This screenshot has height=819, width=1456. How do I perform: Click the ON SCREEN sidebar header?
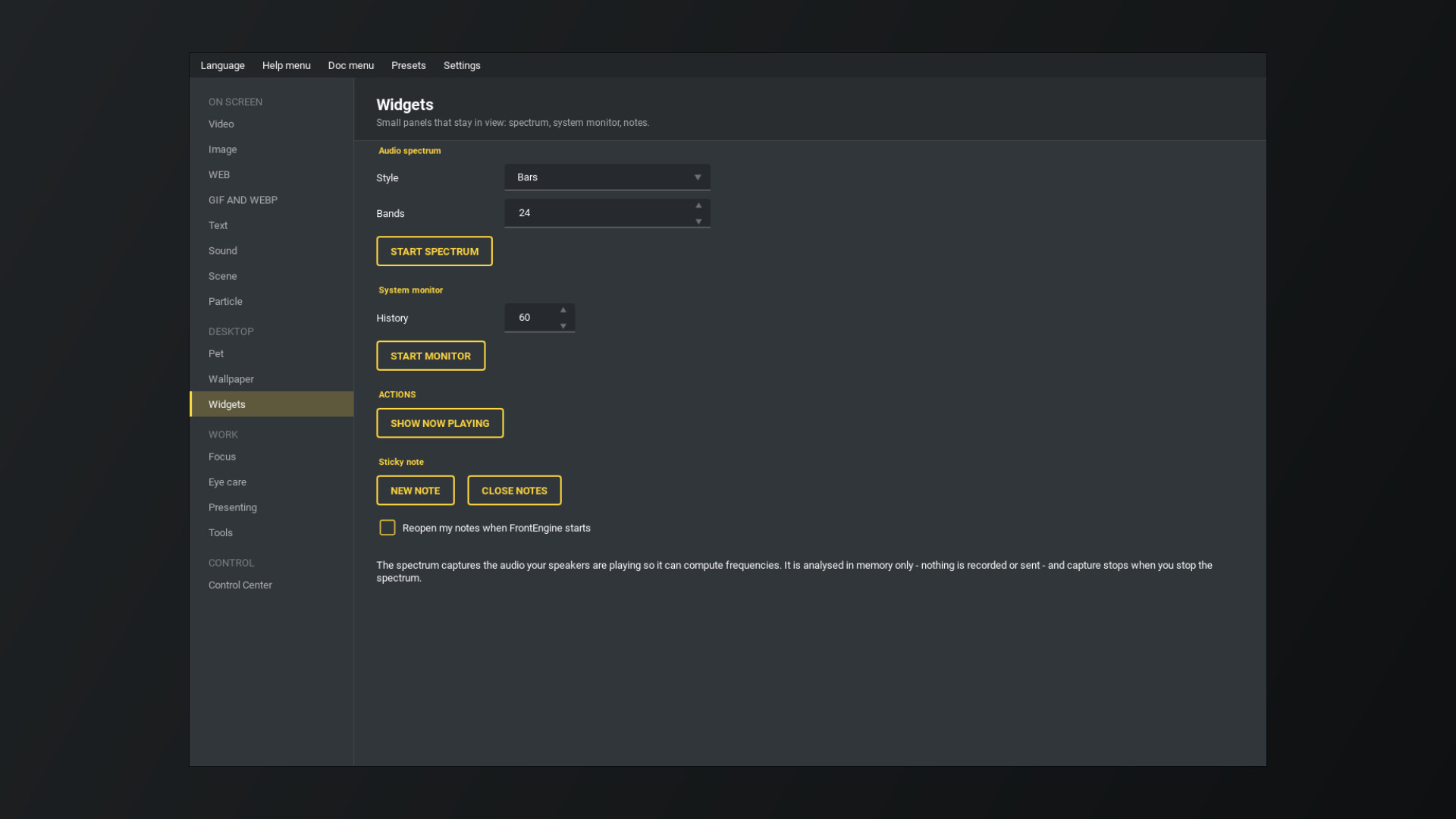coord(235,102)
